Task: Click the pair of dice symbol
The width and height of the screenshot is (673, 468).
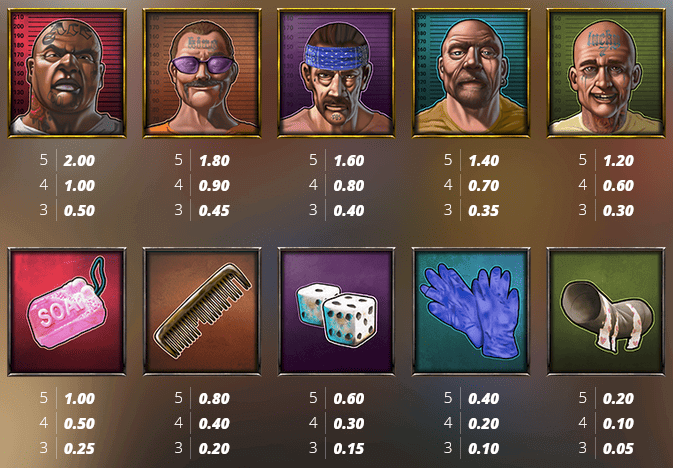Action: 336,311
